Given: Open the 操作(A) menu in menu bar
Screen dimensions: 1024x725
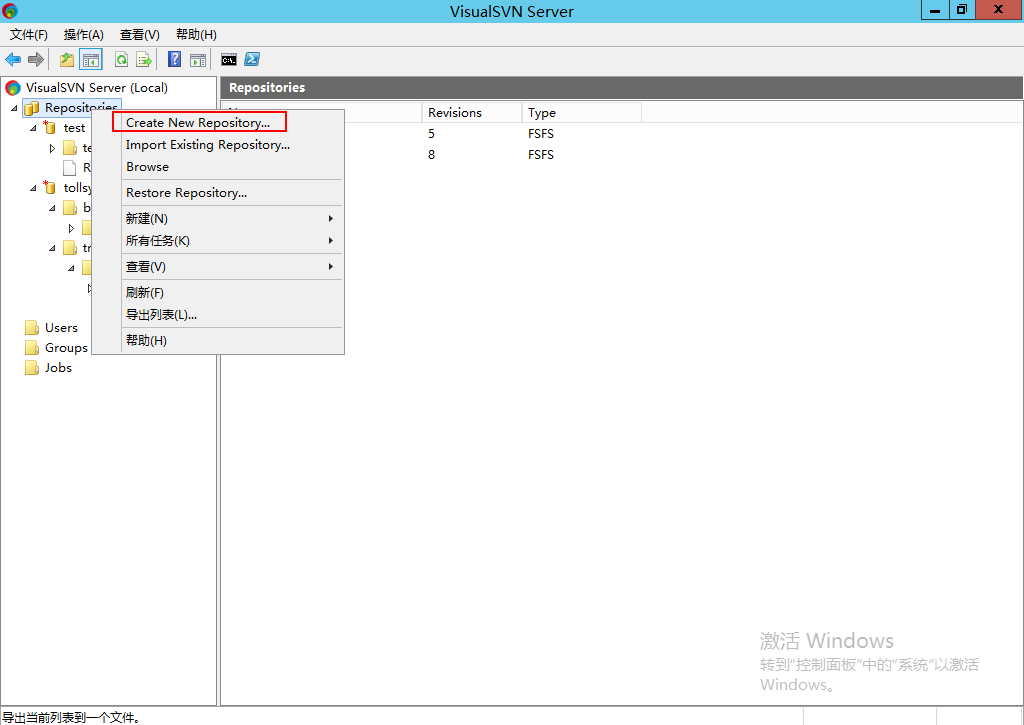Looking at the screenshot, I should 84,35.
